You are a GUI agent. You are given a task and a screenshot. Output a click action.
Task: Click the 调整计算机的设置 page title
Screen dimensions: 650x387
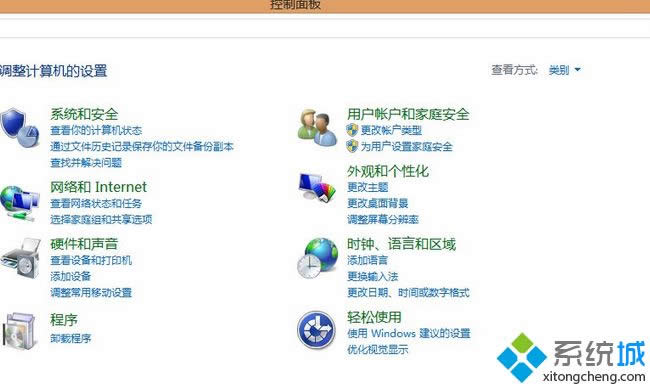[x=54, y=71]
